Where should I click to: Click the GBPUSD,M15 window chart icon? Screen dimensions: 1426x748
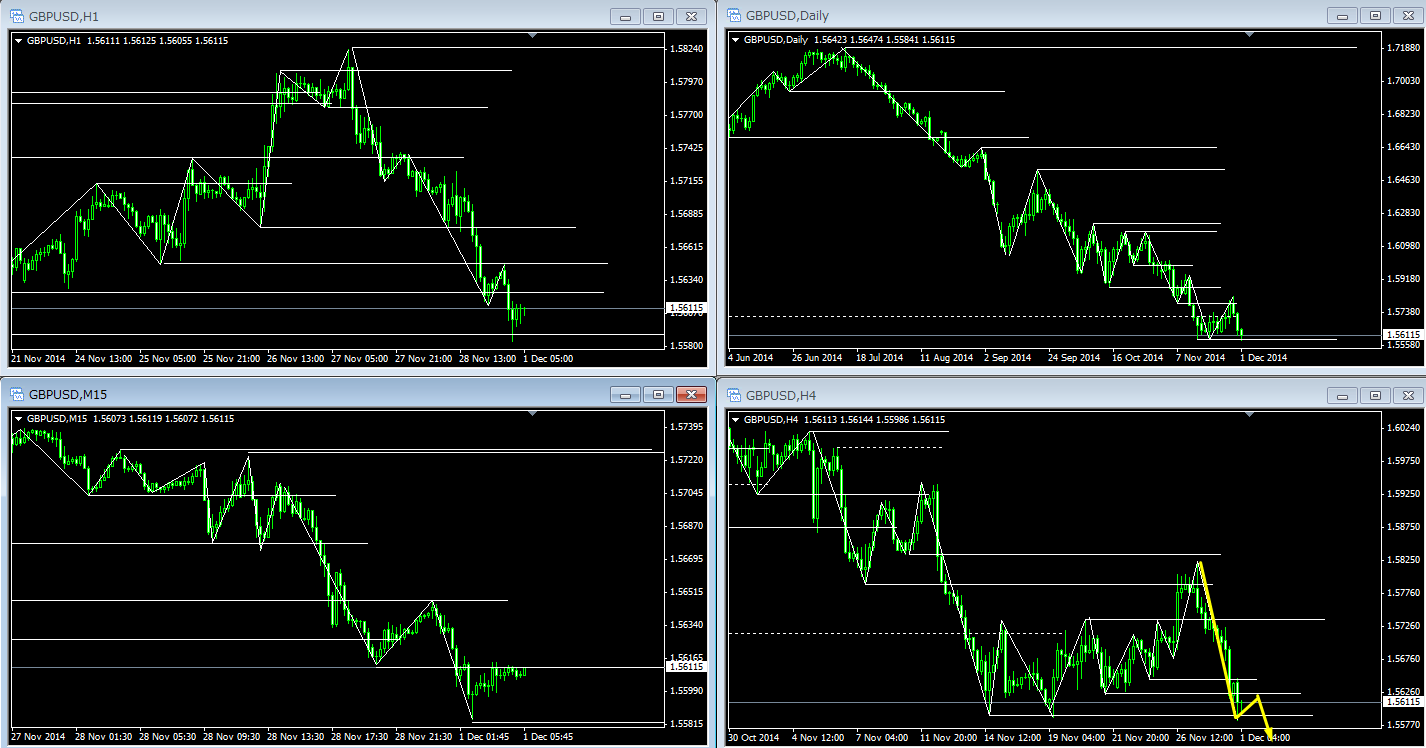click(14, 395)
